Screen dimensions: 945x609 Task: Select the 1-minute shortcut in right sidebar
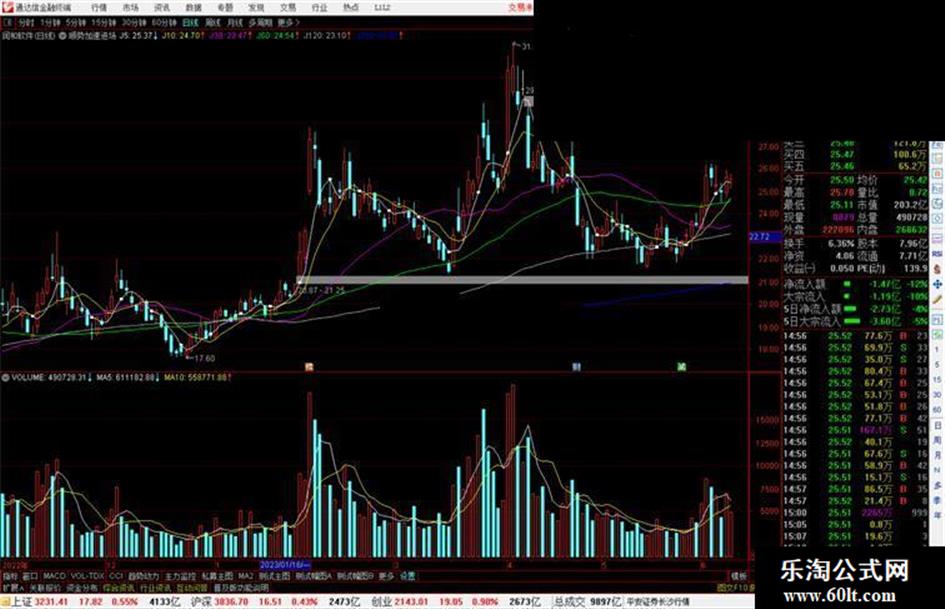(x=938, y=349)
